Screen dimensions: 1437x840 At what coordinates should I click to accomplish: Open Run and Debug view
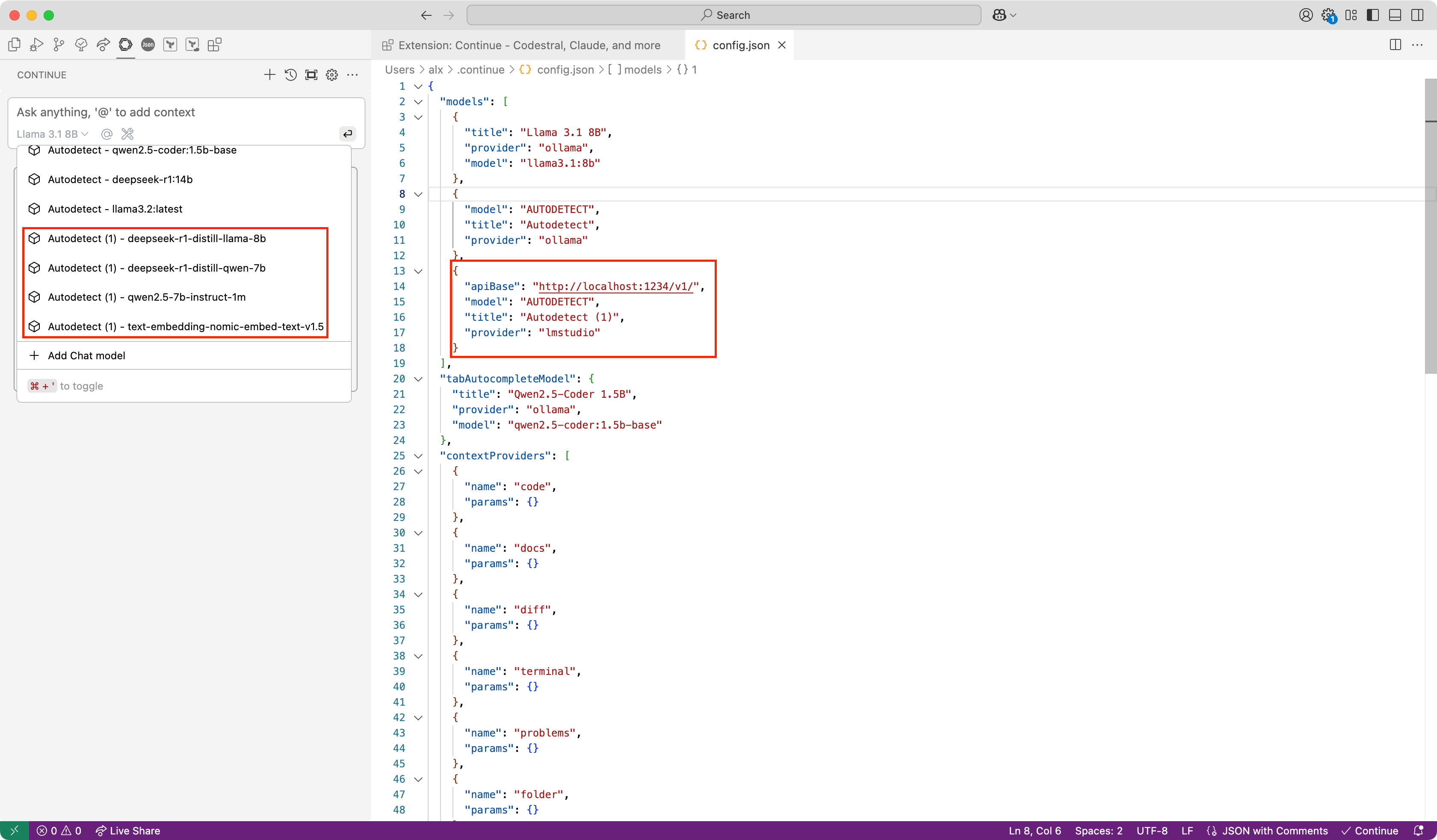tap(36, 45)
